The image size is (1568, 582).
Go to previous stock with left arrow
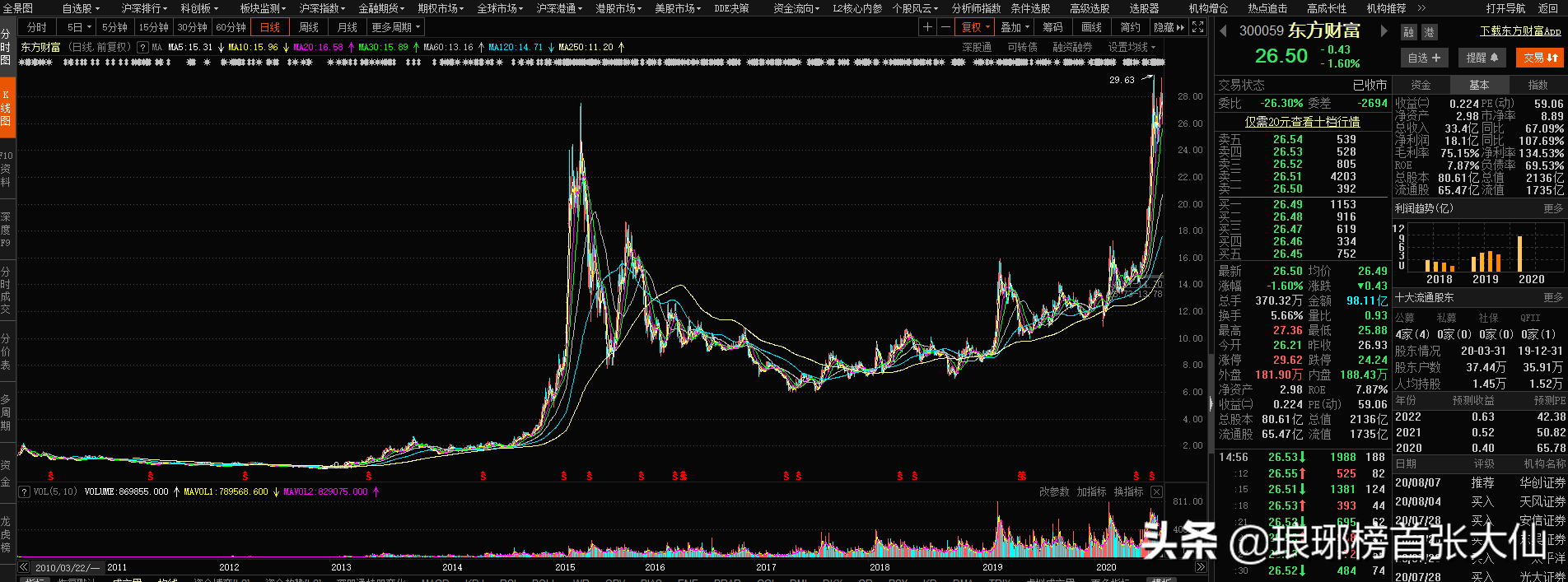pyautogui.click(x=1223, y=31)
